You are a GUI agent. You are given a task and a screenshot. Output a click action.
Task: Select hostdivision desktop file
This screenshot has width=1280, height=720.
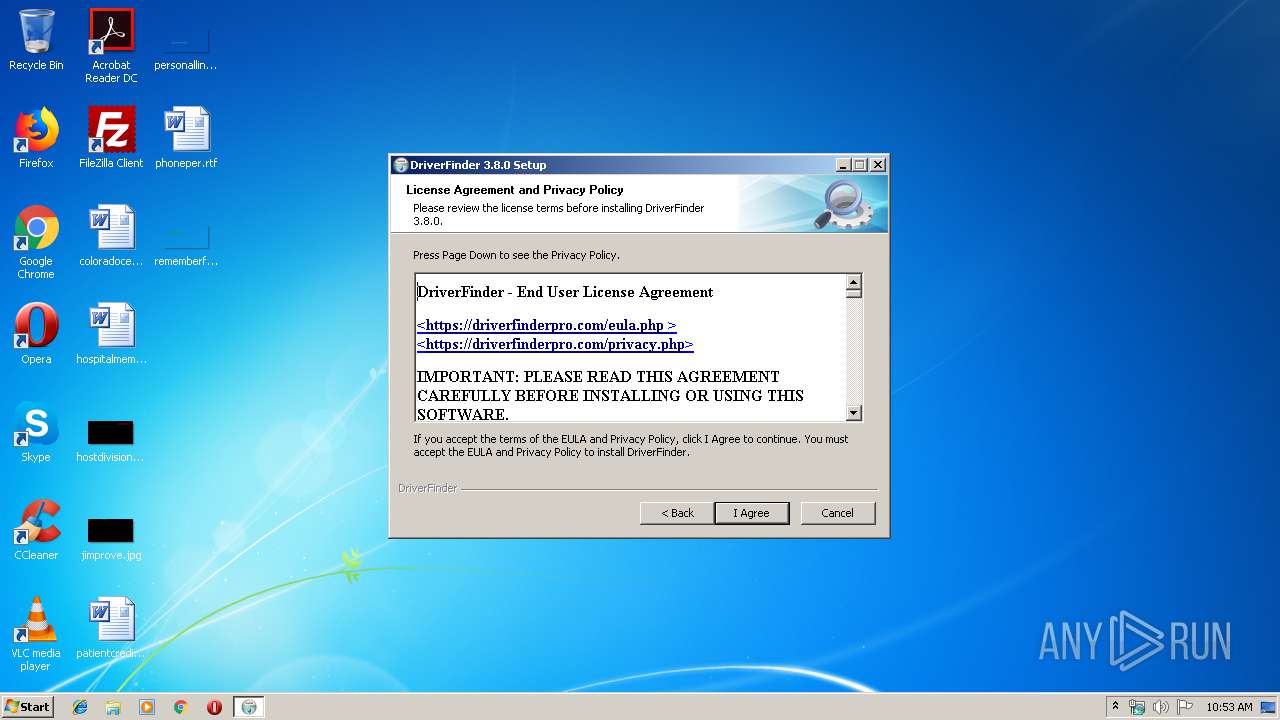tap(110, 440)
